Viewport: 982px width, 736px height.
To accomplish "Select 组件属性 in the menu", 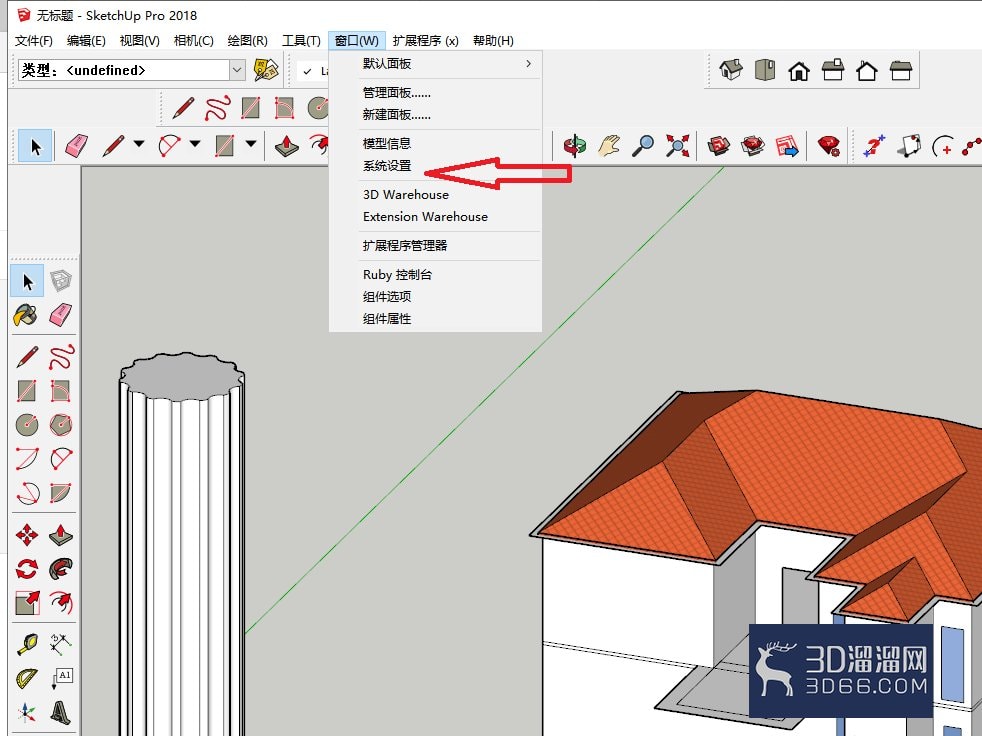I will (386, 319).
